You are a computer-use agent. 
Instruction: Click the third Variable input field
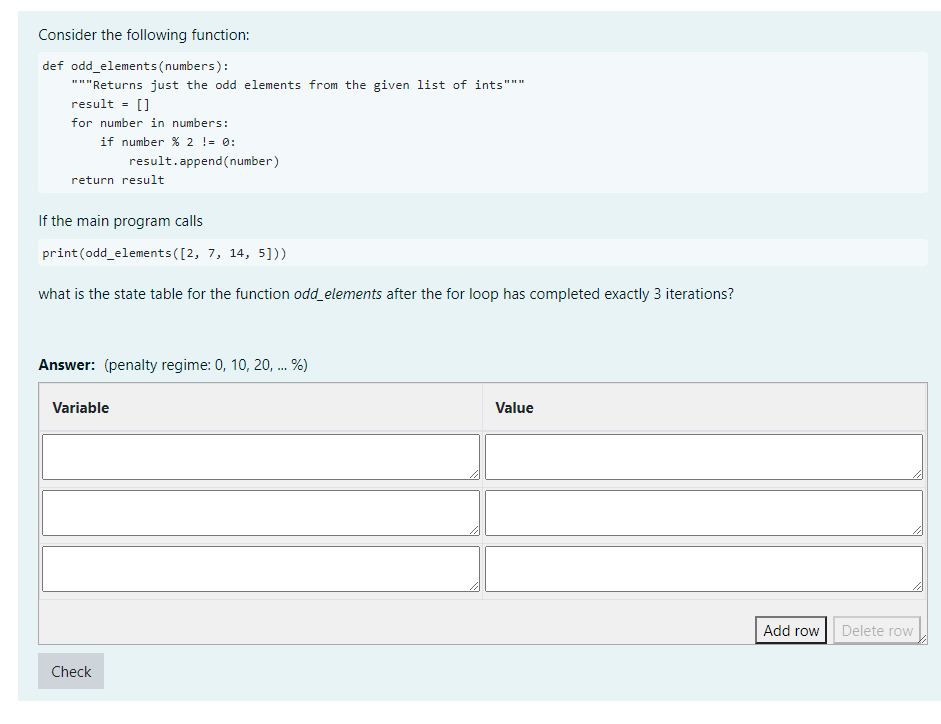pos(260,568)
